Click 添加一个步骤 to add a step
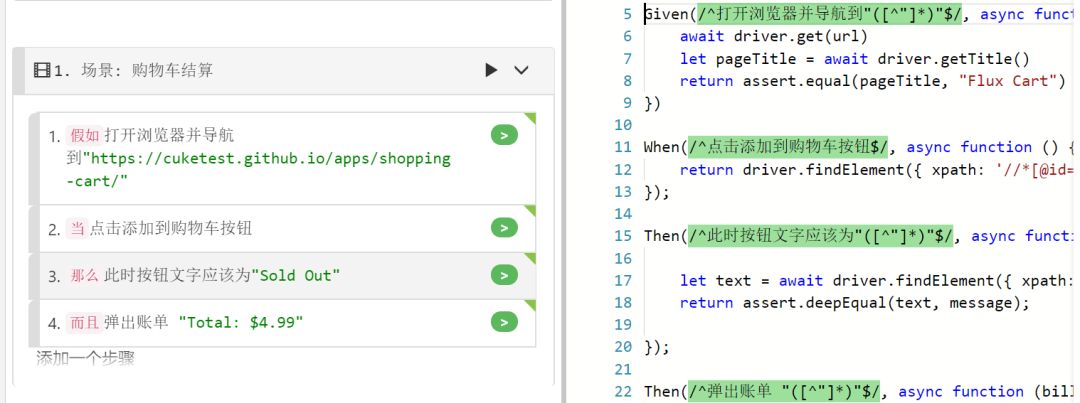 [x=85, y=358]
